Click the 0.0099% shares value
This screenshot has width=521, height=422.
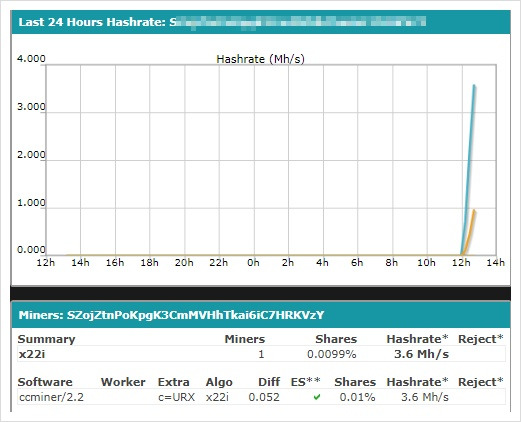(x=332, y=354)
